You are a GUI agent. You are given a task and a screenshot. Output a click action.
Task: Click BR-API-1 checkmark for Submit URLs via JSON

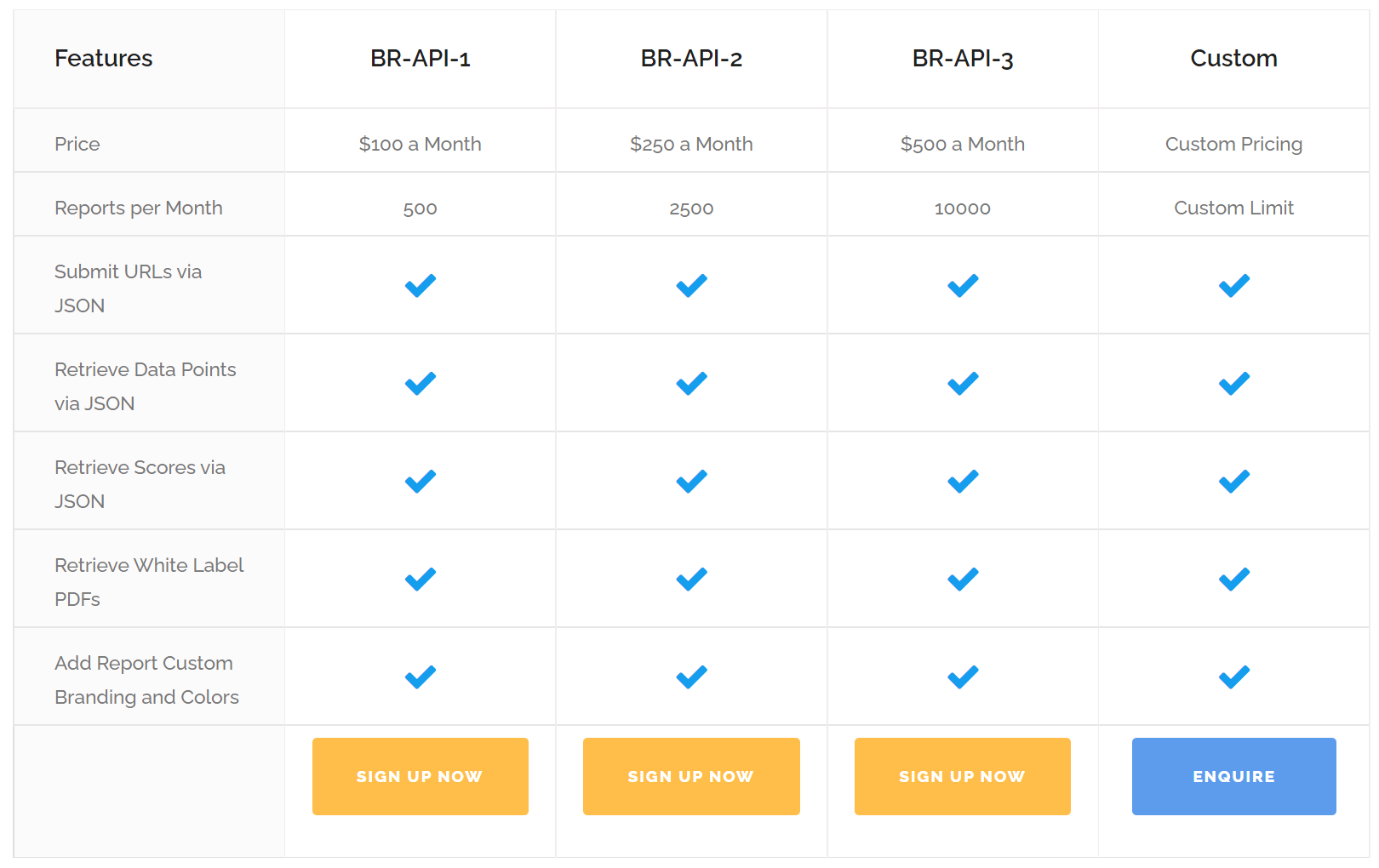point(420,285)
